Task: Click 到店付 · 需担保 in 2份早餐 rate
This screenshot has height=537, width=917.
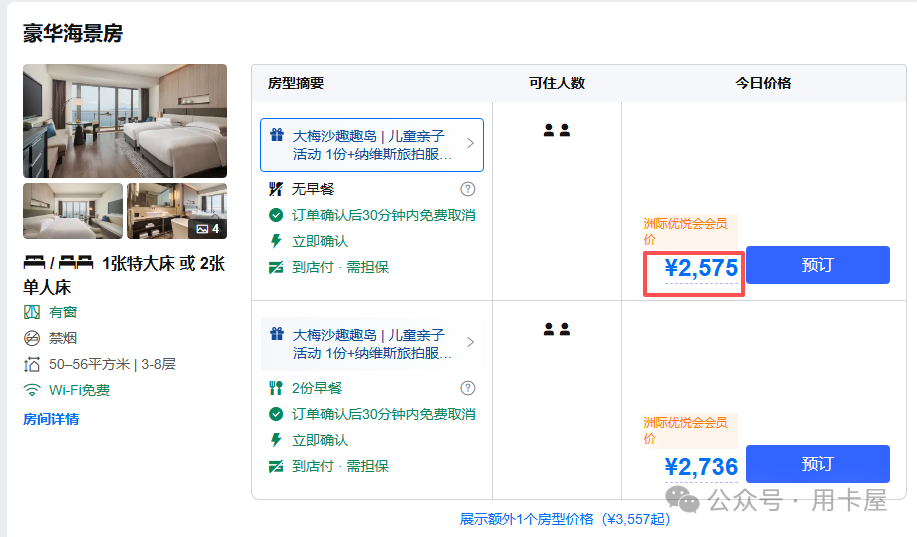Action: pos(340,466)
